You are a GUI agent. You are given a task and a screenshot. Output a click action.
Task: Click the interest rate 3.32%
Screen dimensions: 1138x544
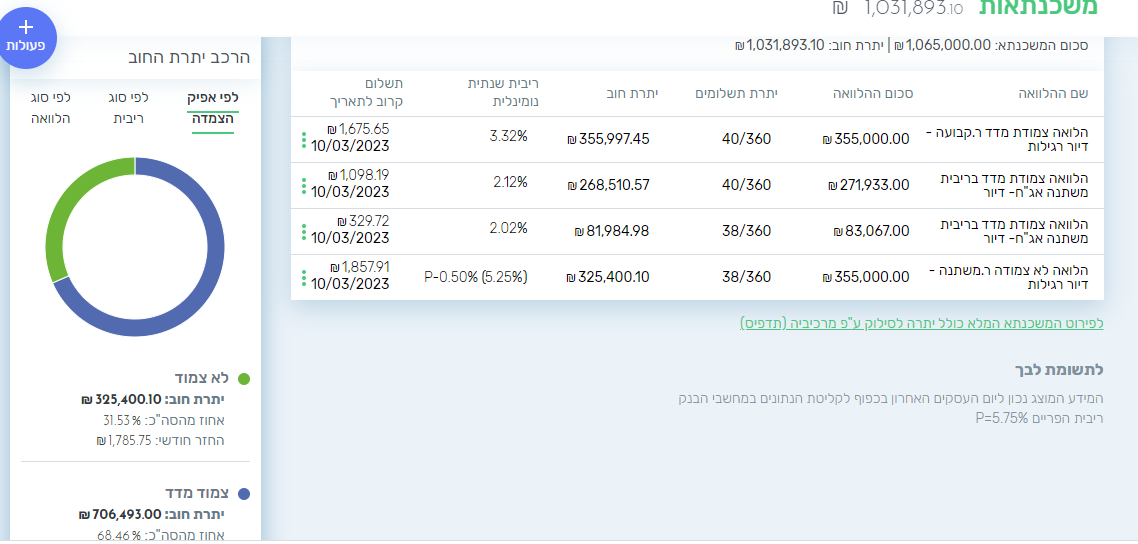[x=508, y=136]
